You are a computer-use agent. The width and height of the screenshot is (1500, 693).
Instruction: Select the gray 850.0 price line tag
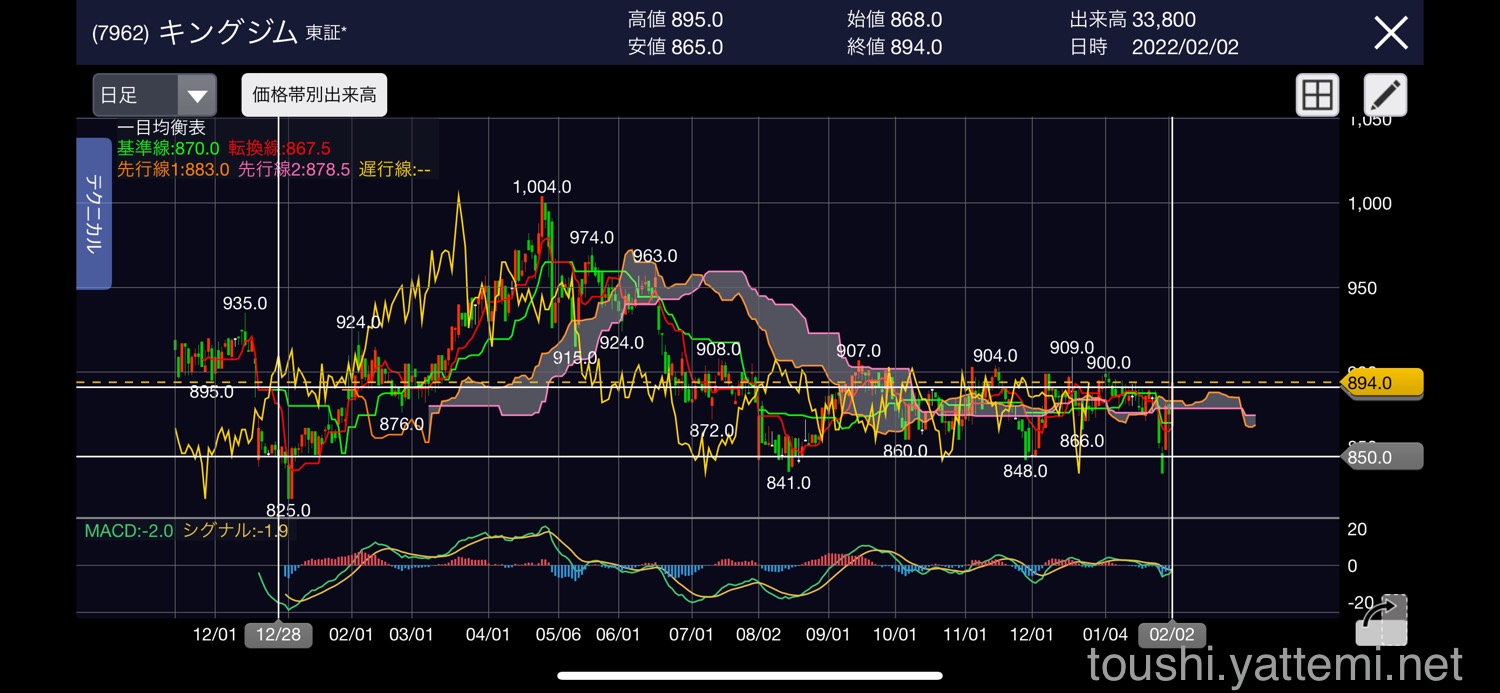[x=1379, y=457]
